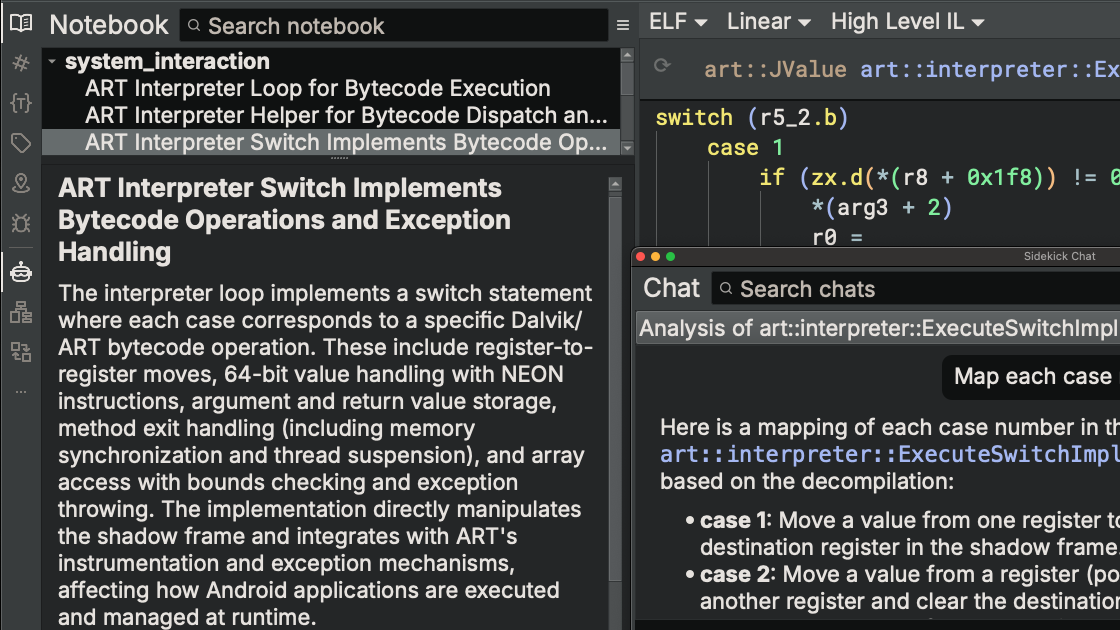This screenshot has width=1120, height=630.
Task: Open the Linear view dropdown
Action: tap(768, 20)
